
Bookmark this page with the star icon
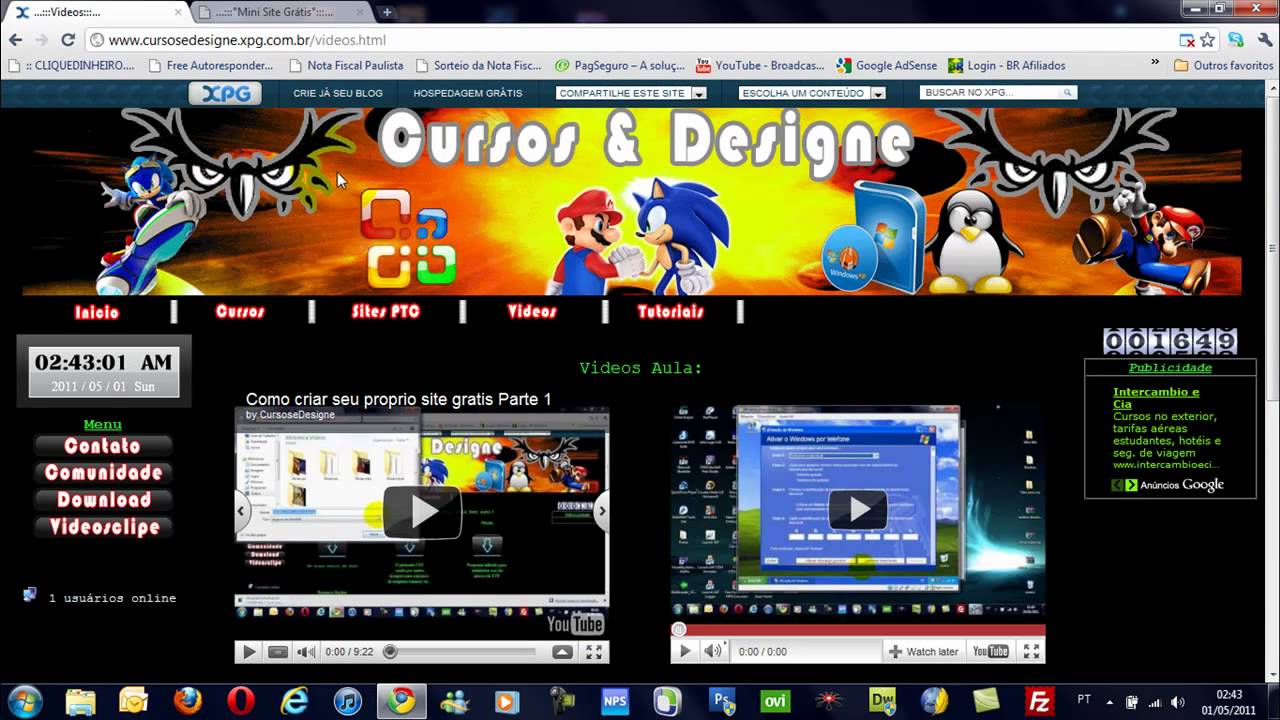tap(1207, 40)
